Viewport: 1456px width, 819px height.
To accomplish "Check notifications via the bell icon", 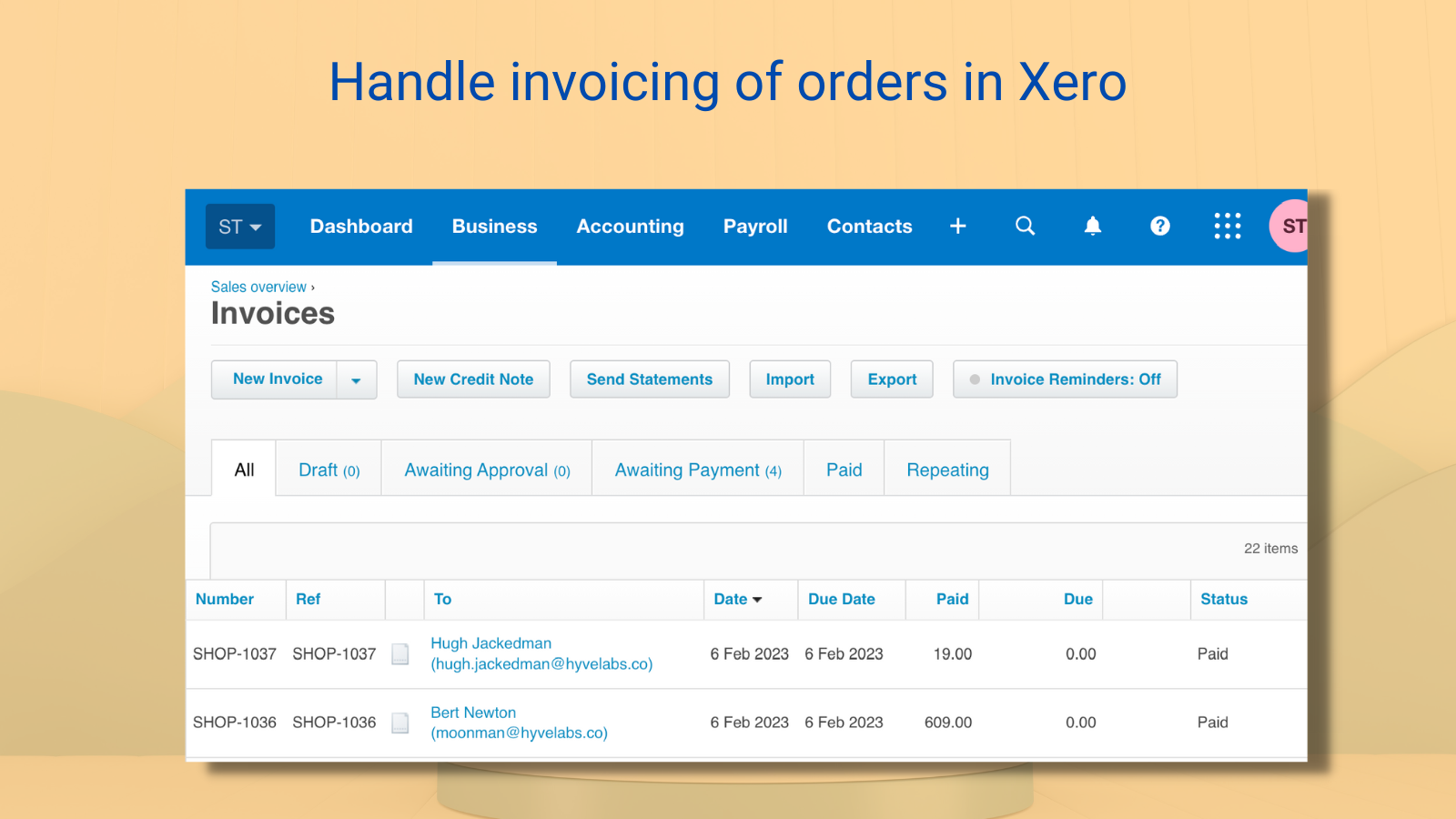I will click(x=1092, y=226).
